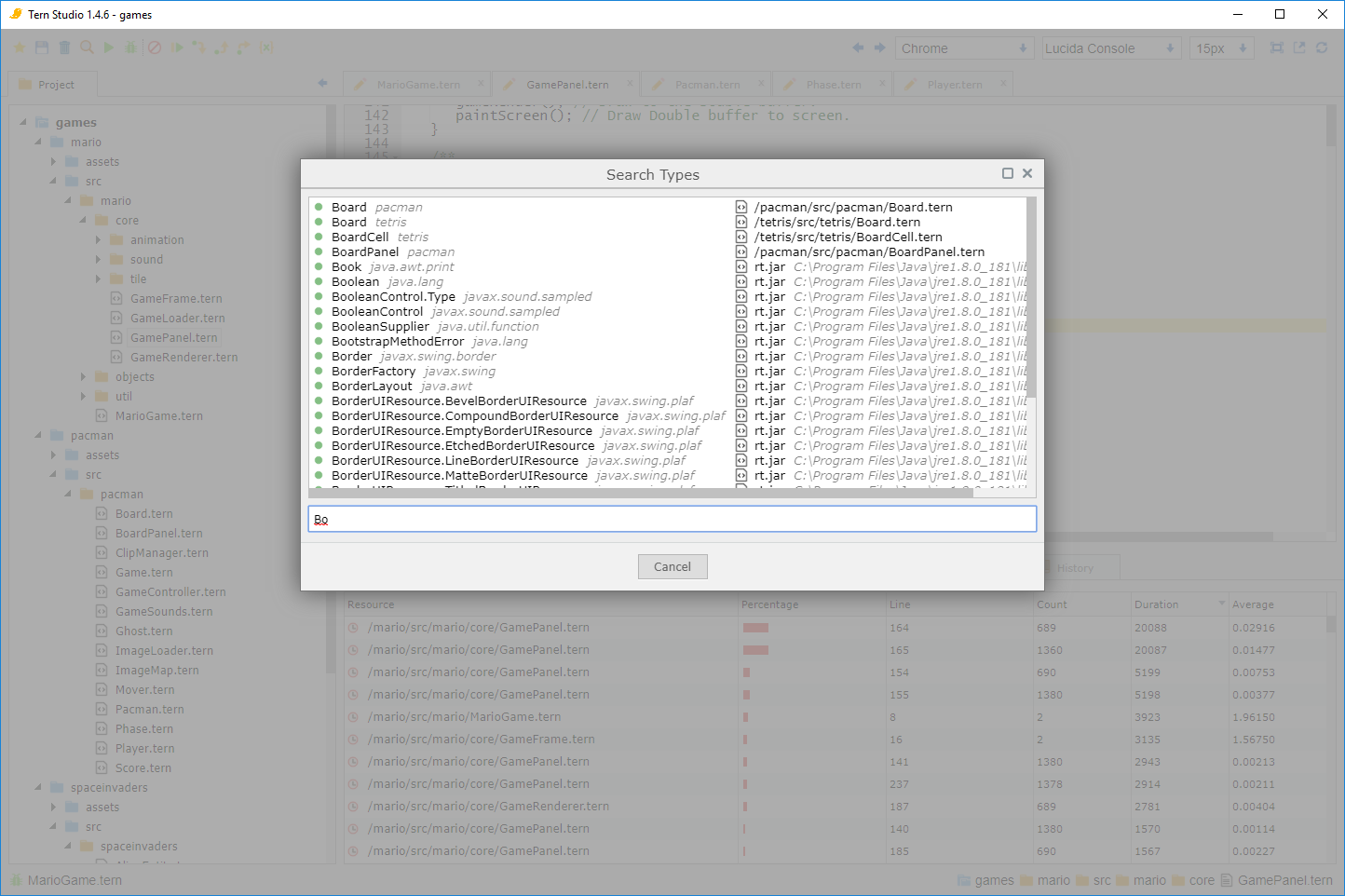1345x896 pixels.
Task: Click the green bug Debug icon
Action: [131, 48]
